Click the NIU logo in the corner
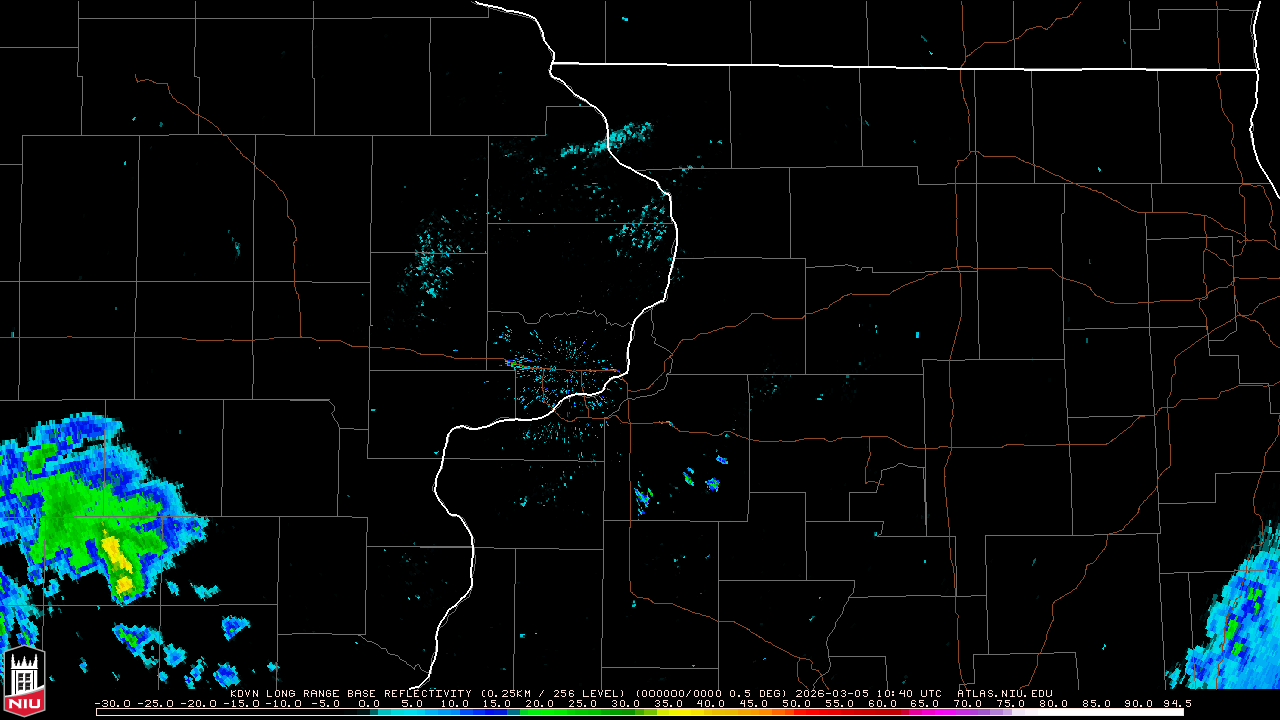Viewport: 1280px width, 720px height. [25, 683]
